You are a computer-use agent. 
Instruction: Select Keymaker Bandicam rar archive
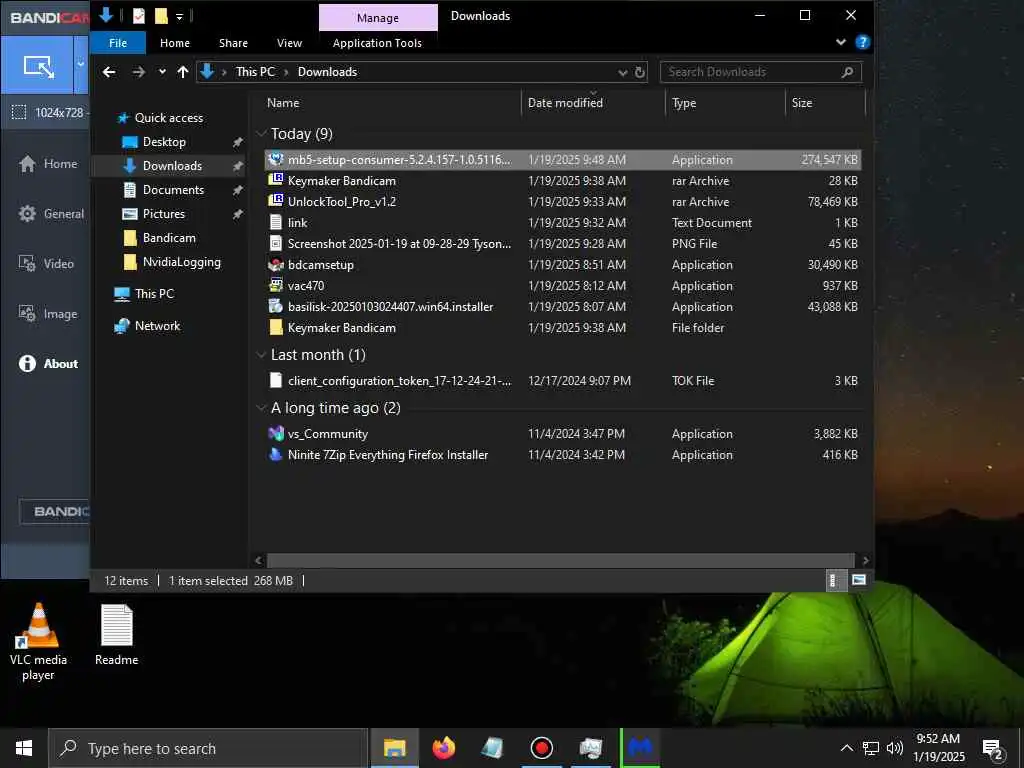tap(562, 181)
